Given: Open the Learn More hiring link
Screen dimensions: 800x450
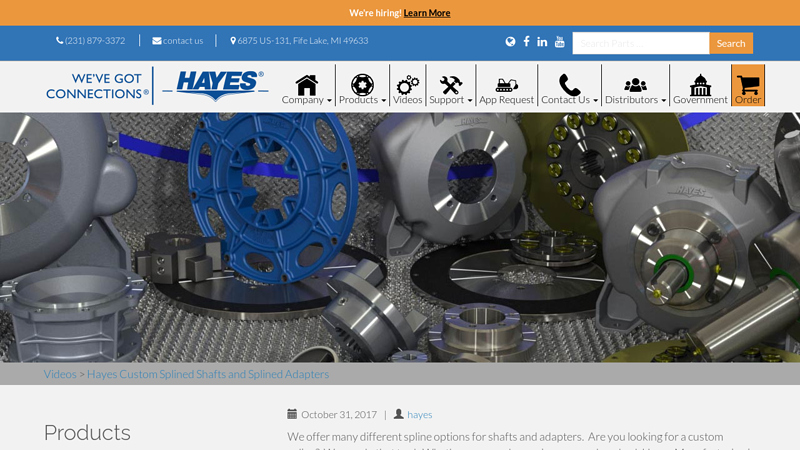Looking at the screenshot, I should point(427,13).
